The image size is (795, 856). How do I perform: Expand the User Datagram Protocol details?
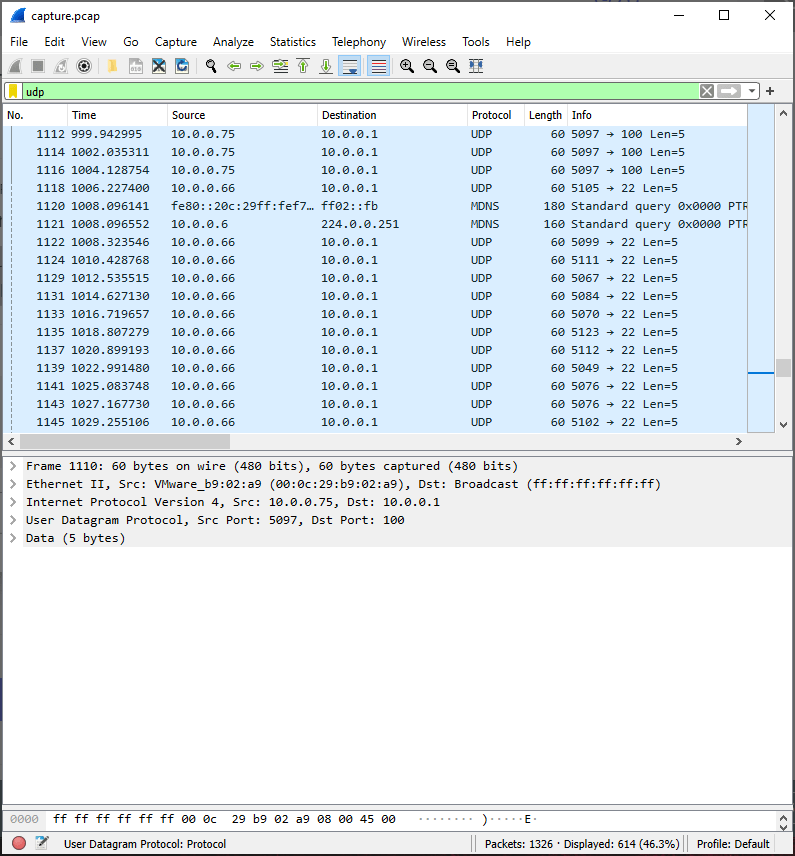tap(13, 520)
